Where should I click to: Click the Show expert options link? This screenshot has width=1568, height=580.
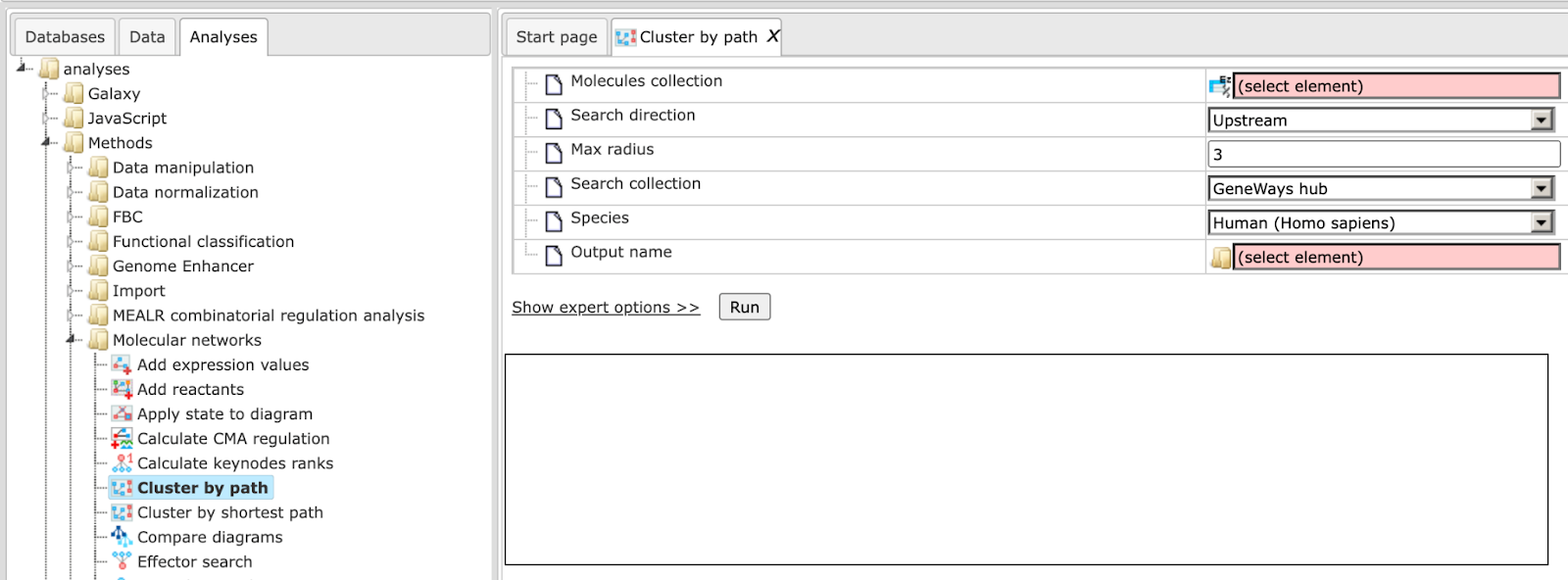coord(606,308)
